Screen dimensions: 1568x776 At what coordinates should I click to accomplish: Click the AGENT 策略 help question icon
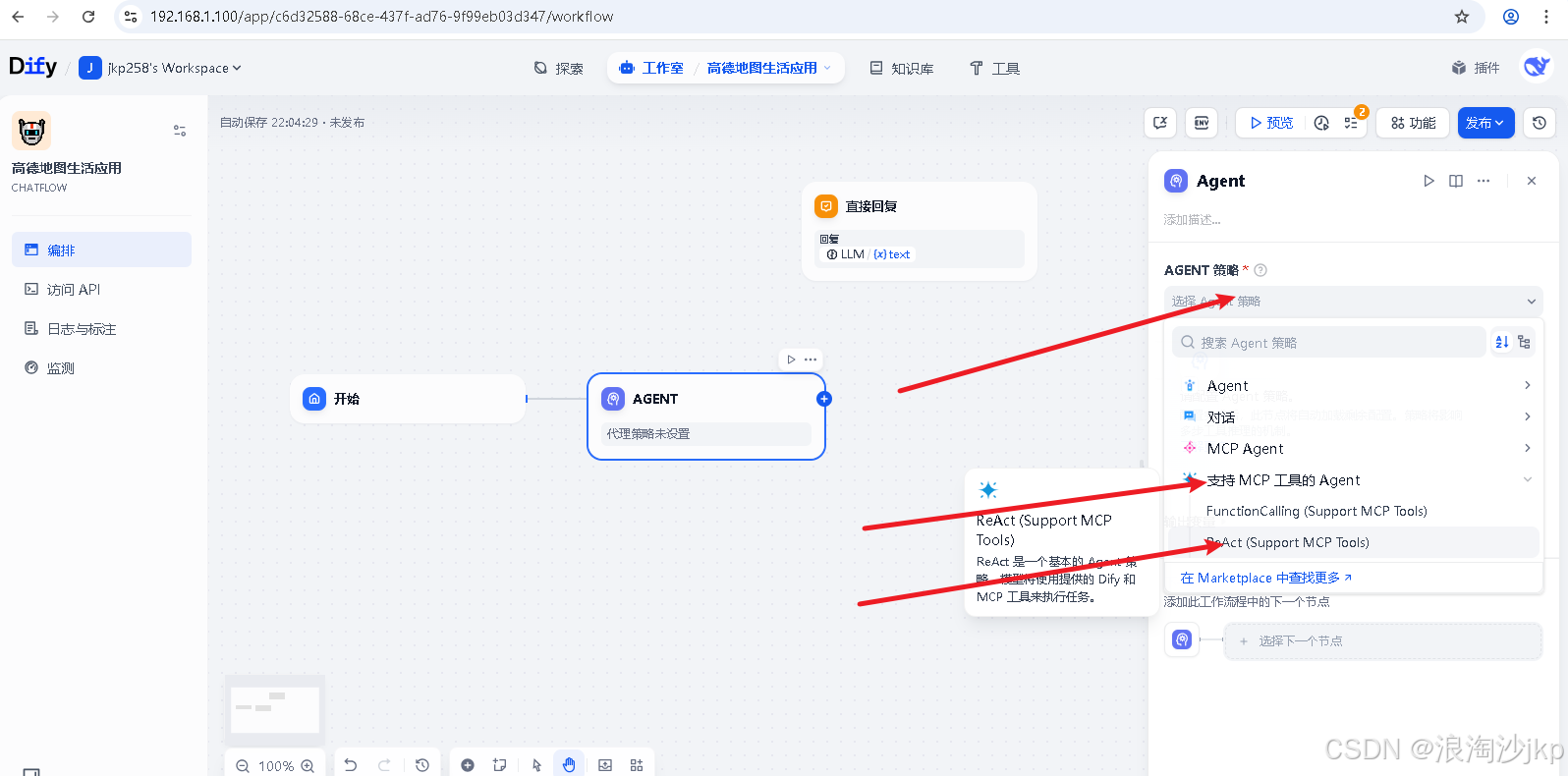(x=1260, y=270)
